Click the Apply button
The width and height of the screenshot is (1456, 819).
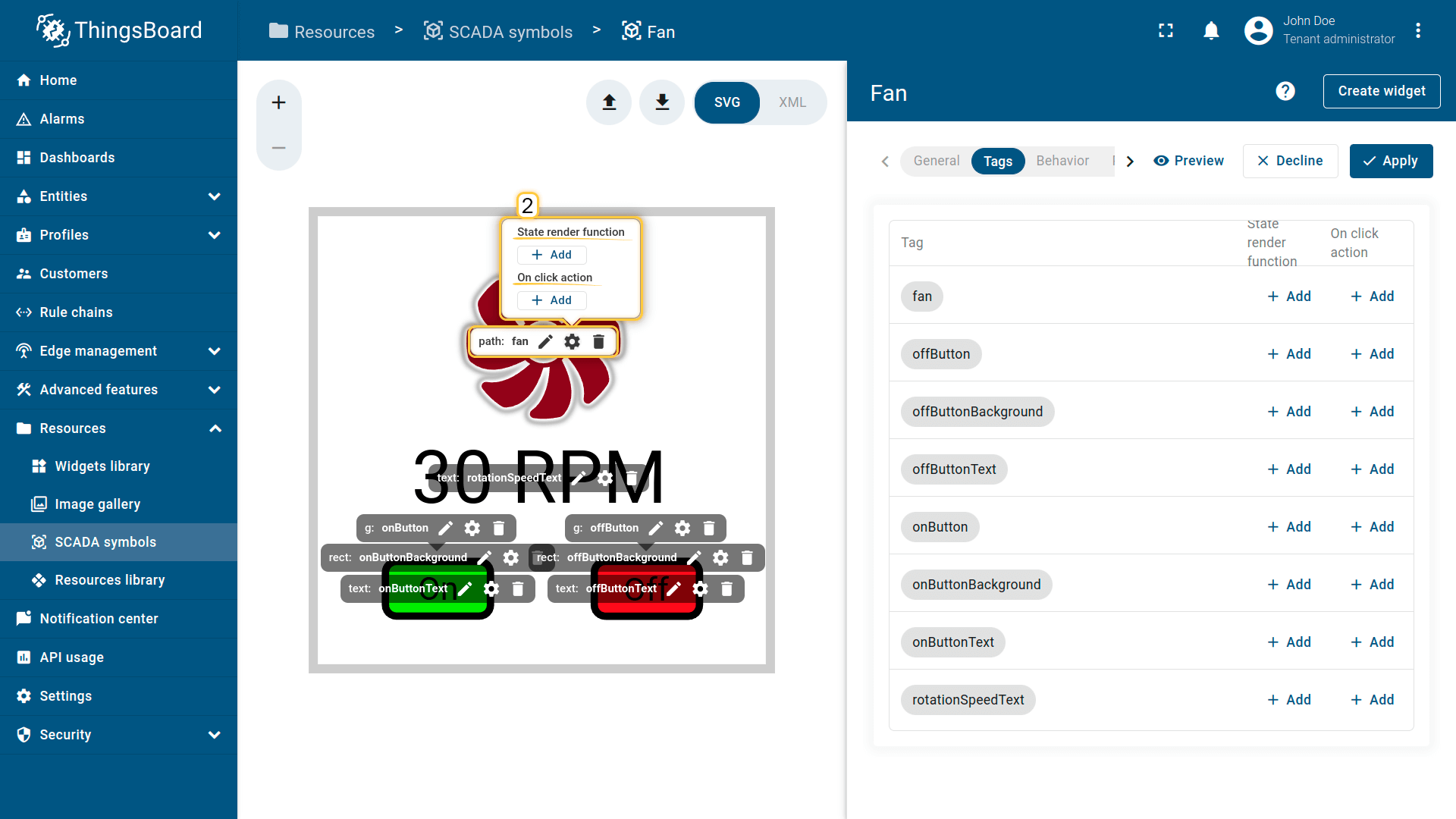point(1390,161)
